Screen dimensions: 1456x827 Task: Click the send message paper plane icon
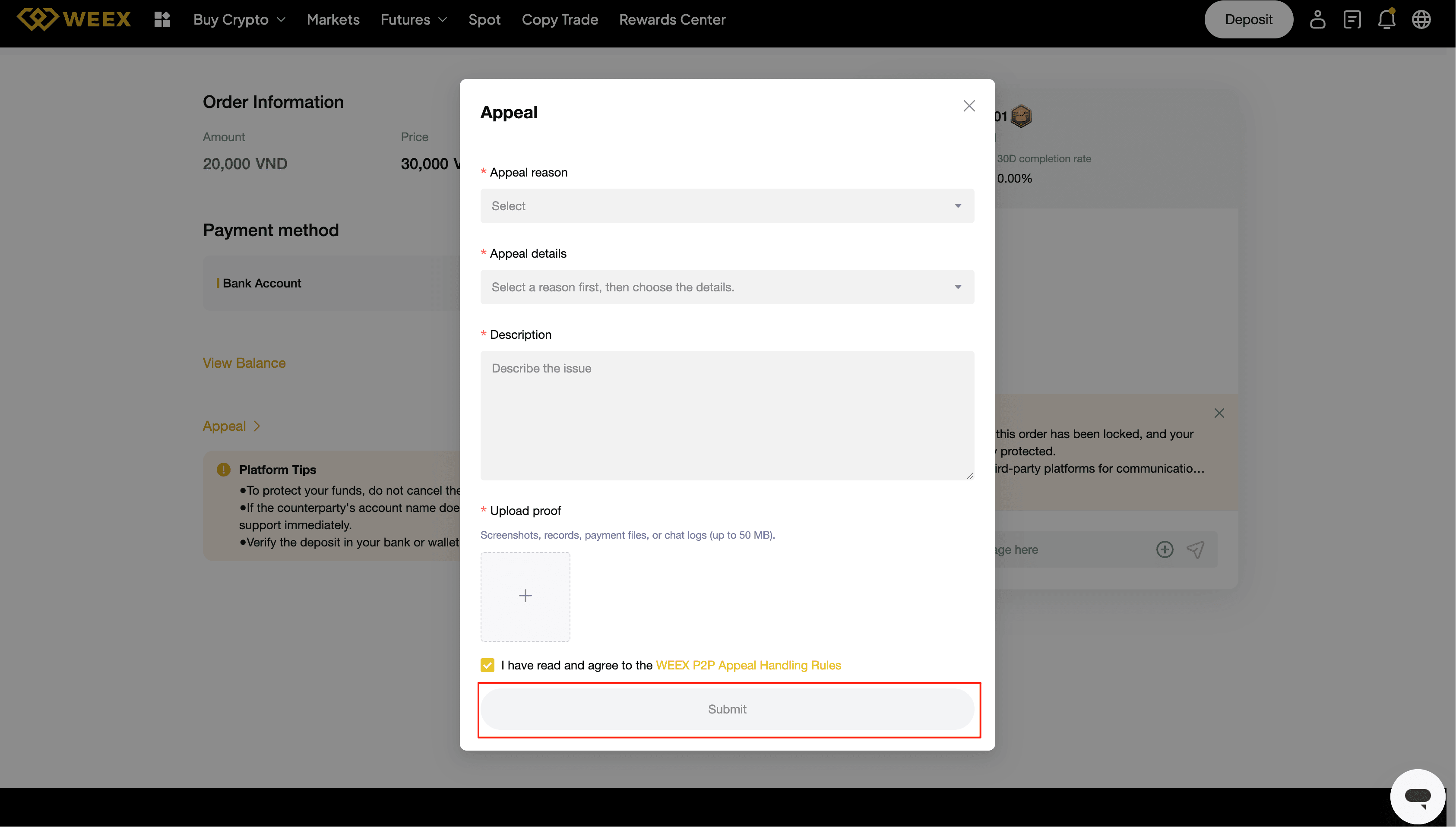tap(1196, 549)
